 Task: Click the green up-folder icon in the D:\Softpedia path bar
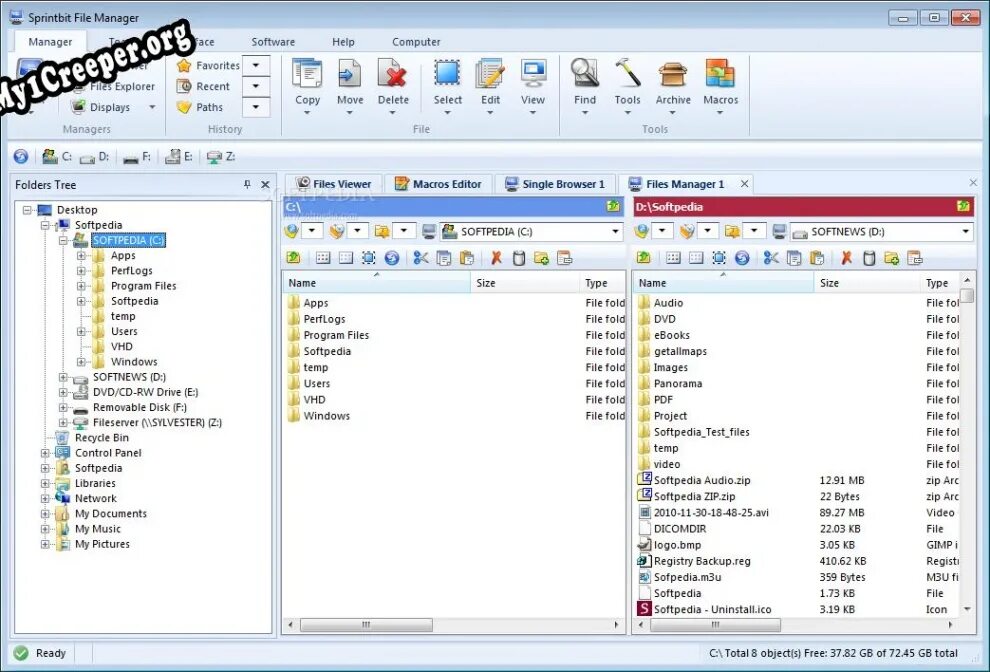(963, 206)
